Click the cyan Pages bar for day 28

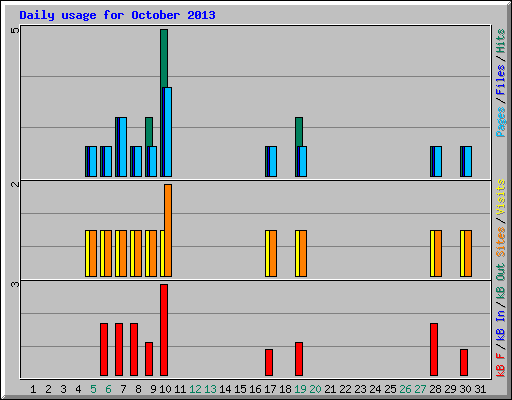click(438, 161)
